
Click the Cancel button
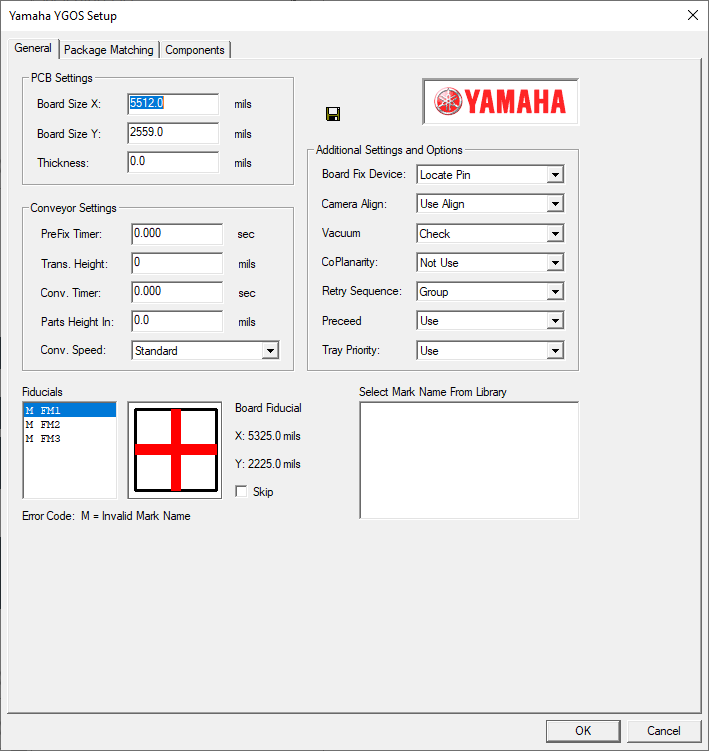click(x=663, y=731)
